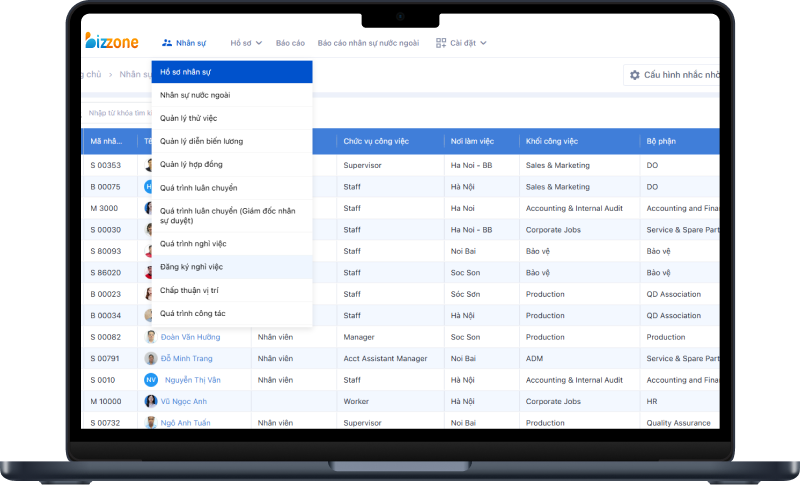Click the Bizzone logo
Screen dimensions: 800x485
pos(111,42)
